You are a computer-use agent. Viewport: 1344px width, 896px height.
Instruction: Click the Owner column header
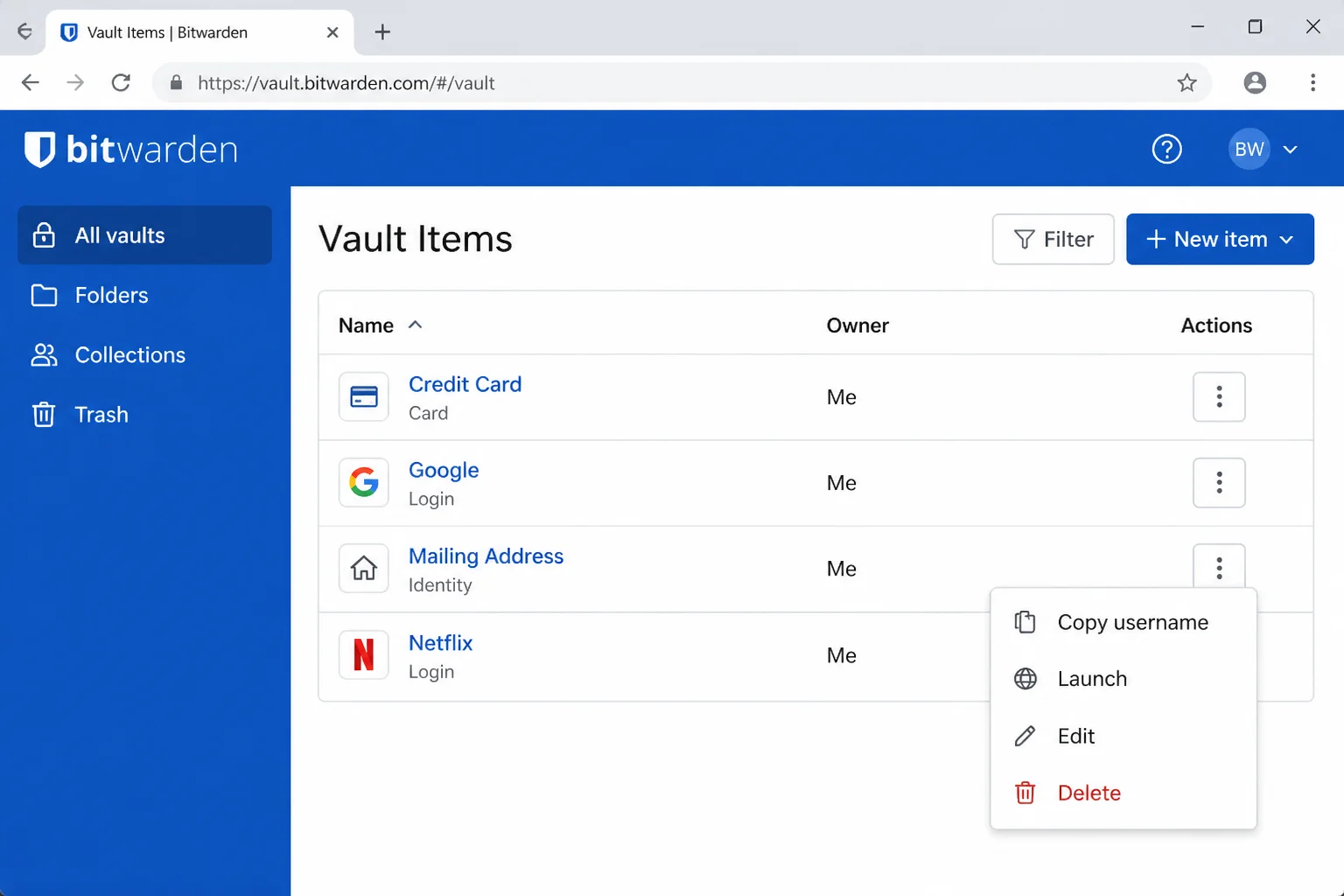click(857, 325)
